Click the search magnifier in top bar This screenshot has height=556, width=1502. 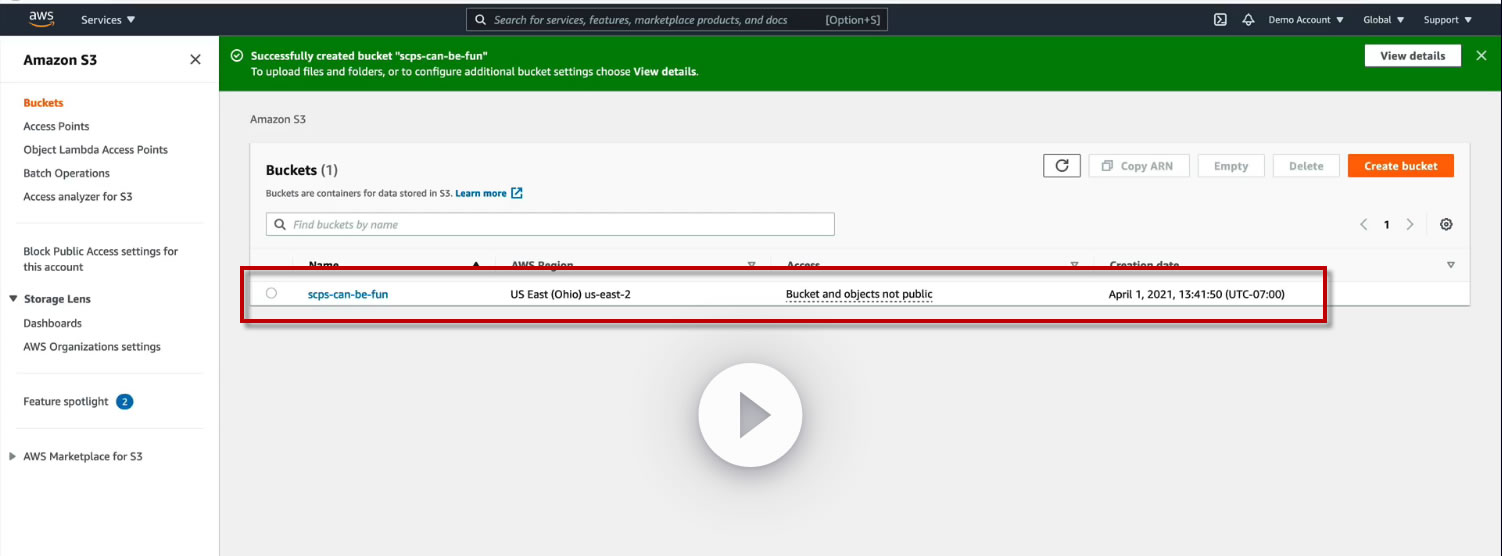pos(480,20)
